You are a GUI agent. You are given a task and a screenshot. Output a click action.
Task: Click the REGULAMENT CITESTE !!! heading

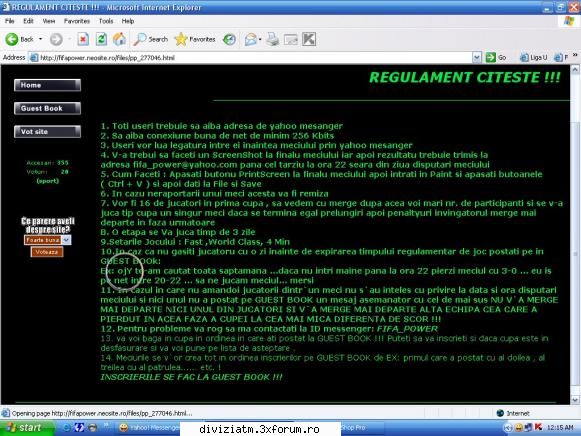465,77
